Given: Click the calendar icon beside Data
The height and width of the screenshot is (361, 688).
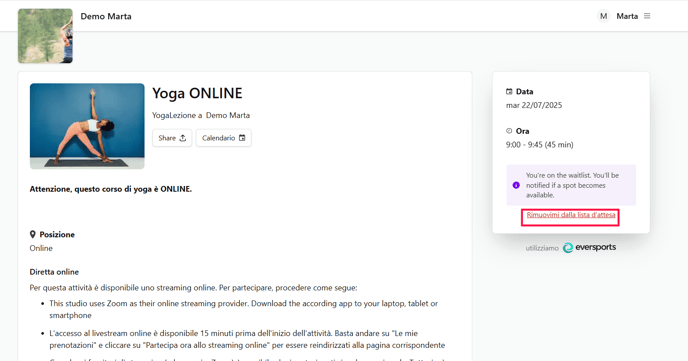Looking at the screenshot, I should click(509, 92).
